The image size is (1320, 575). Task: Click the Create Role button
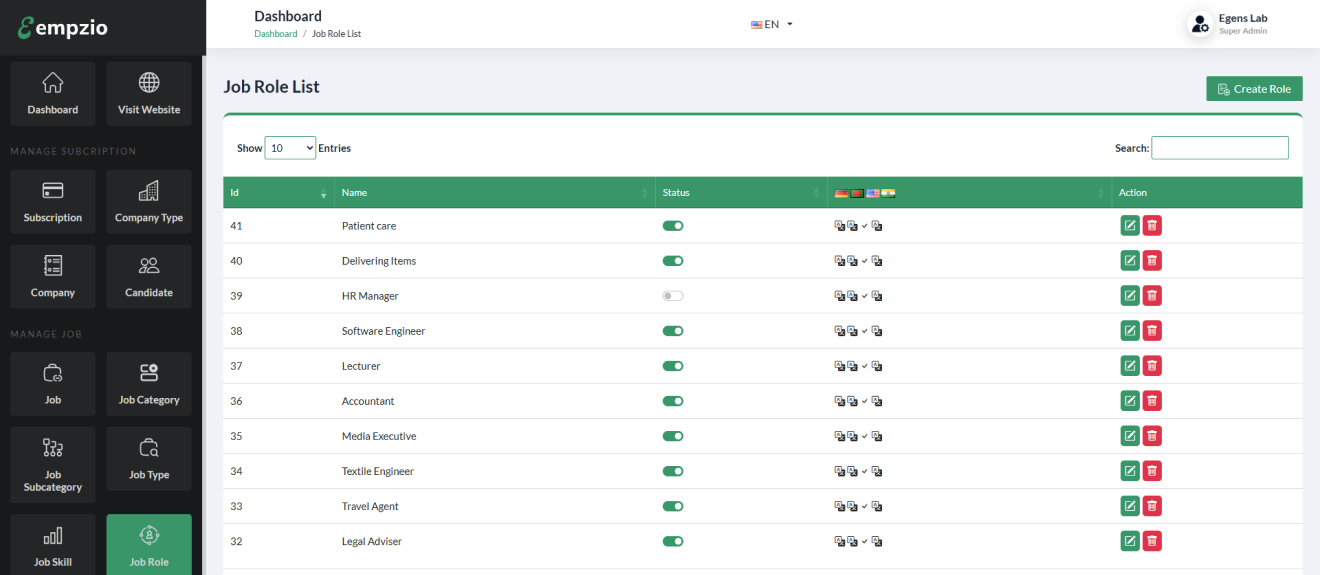pos(1254,89)
